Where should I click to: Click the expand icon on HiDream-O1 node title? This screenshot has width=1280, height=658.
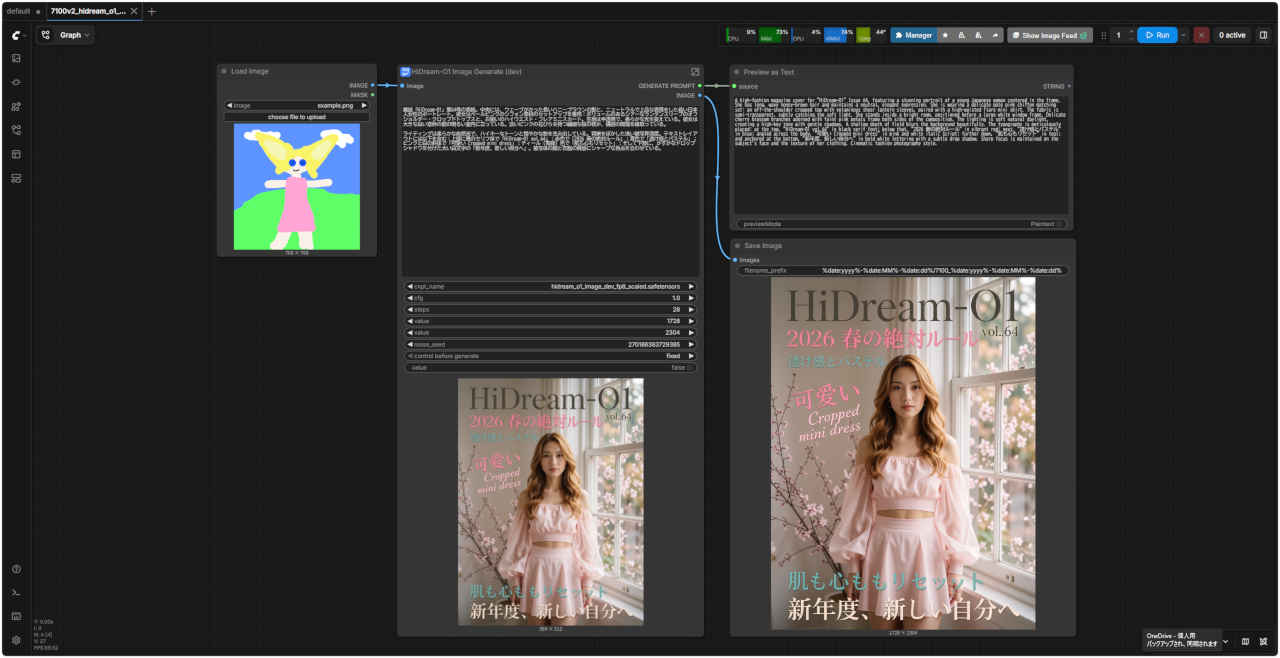[695, 72]
